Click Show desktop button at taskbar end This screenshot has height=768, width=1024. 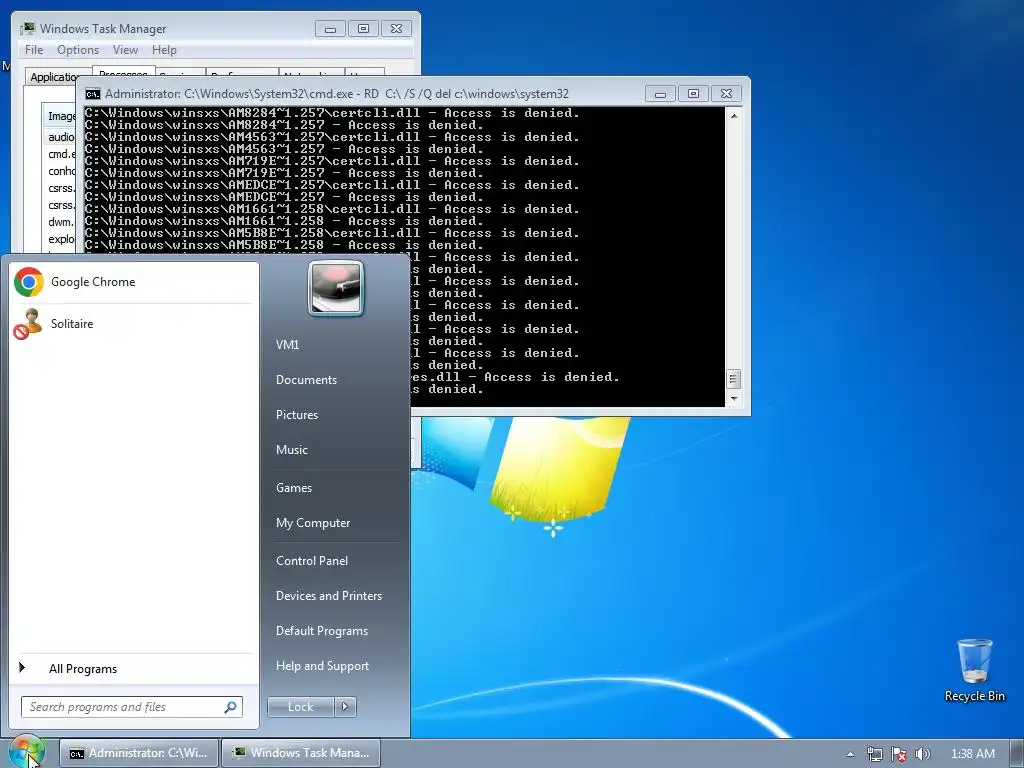click(1018, 754)
